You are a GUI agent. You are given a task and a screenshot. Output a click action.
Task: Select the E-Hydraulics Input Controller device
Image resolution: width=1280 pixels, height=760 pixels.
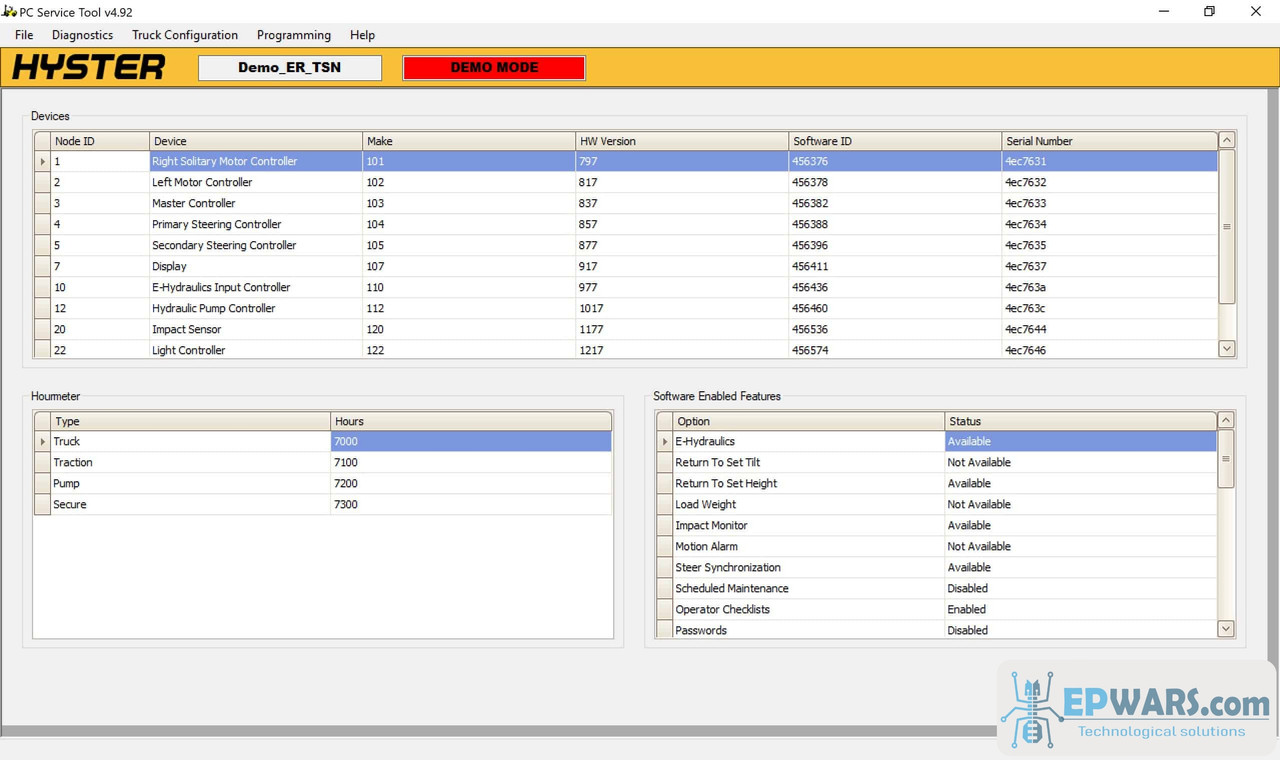(x=626, y=287)
